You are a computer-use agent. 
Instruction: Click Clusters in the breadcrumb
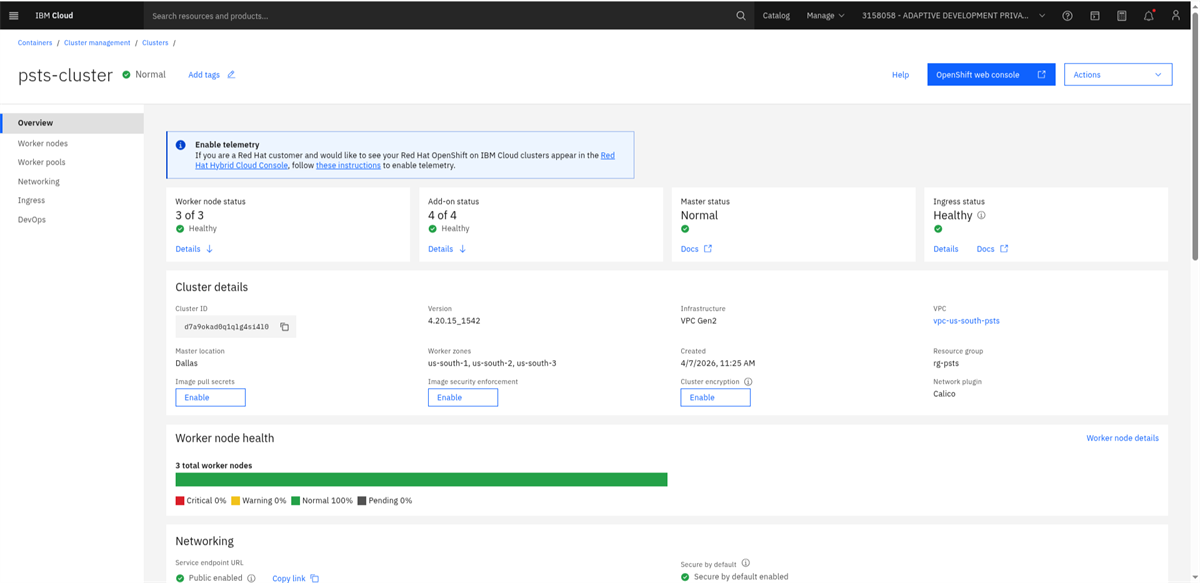pyautogui.click(x=155, y=43)
